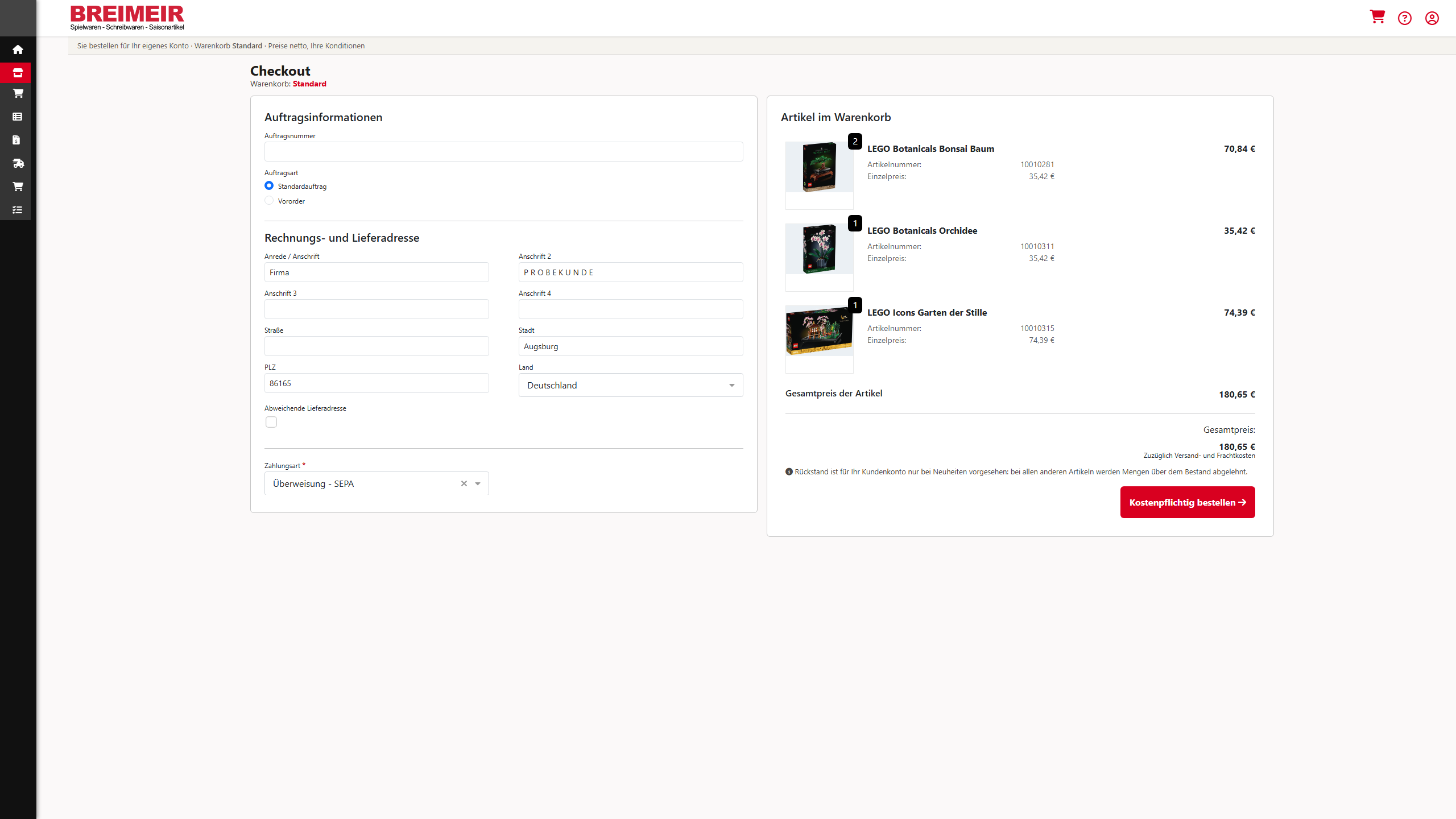Open sidebar cart icon directly beneath truck icon
The height and width of the screenshot is (819, 1456).
coord(18,187)
